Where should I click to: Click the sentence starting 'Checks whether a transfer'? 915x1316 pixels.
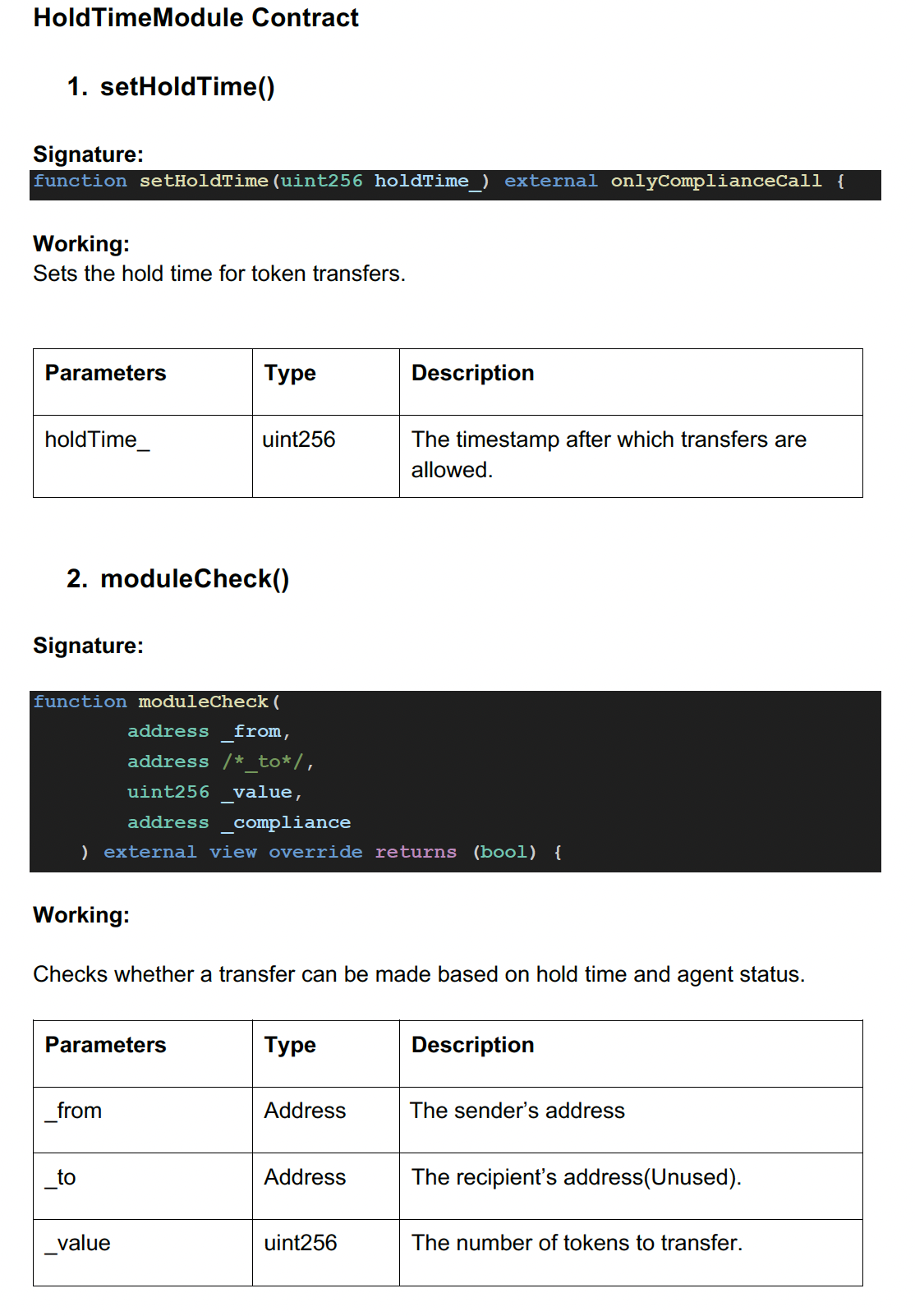tap(419, 974)
